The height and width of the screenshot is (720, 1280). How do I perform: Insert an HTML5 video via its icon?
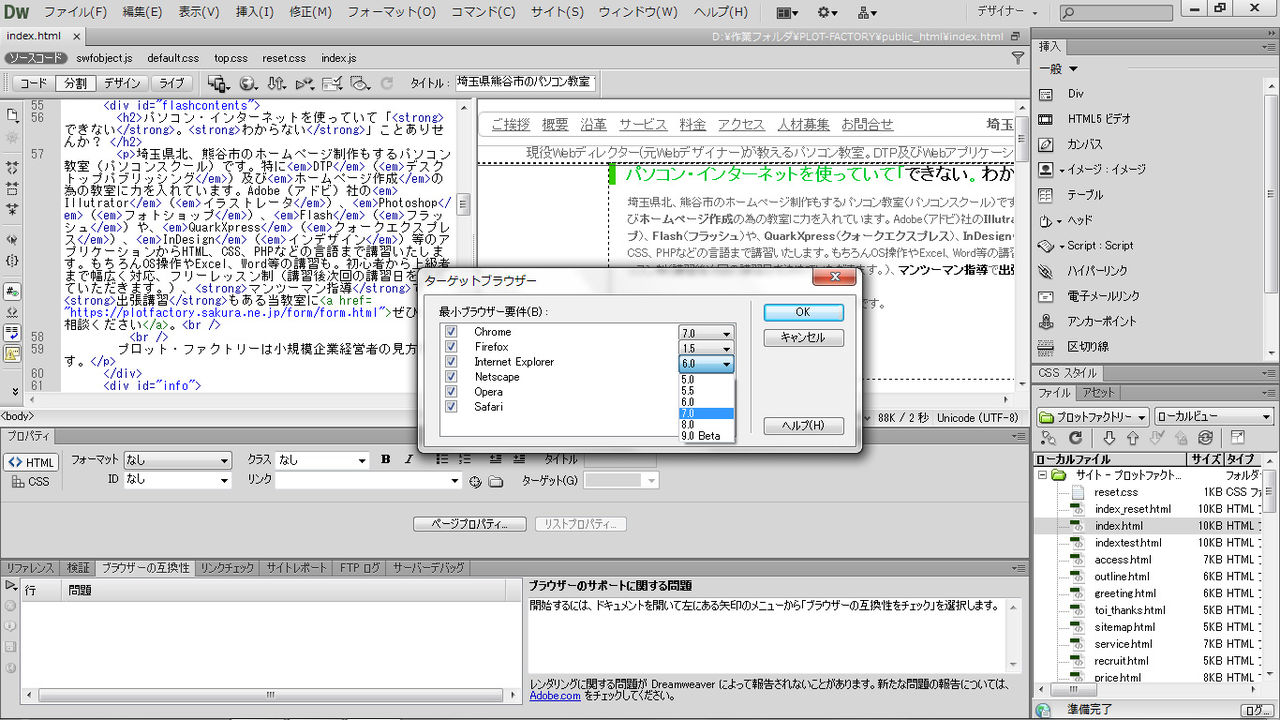pos(1046,119)
